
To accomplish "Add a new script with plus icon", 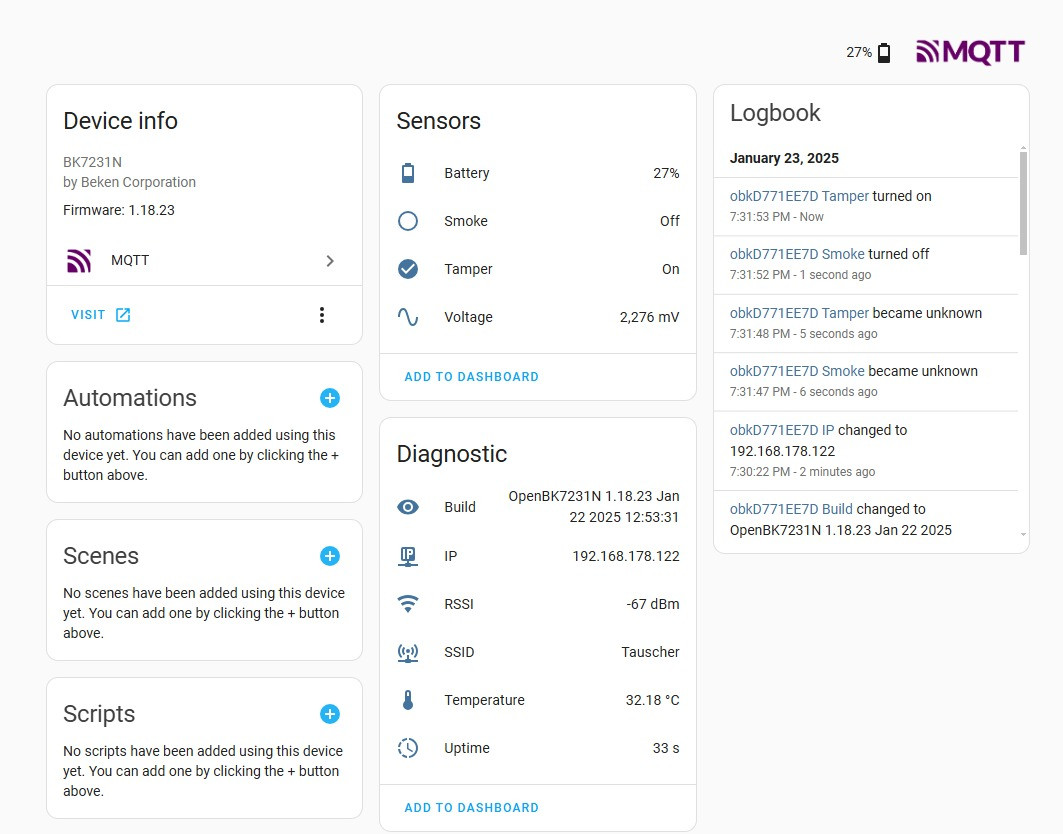I will (x=330, y=714).
